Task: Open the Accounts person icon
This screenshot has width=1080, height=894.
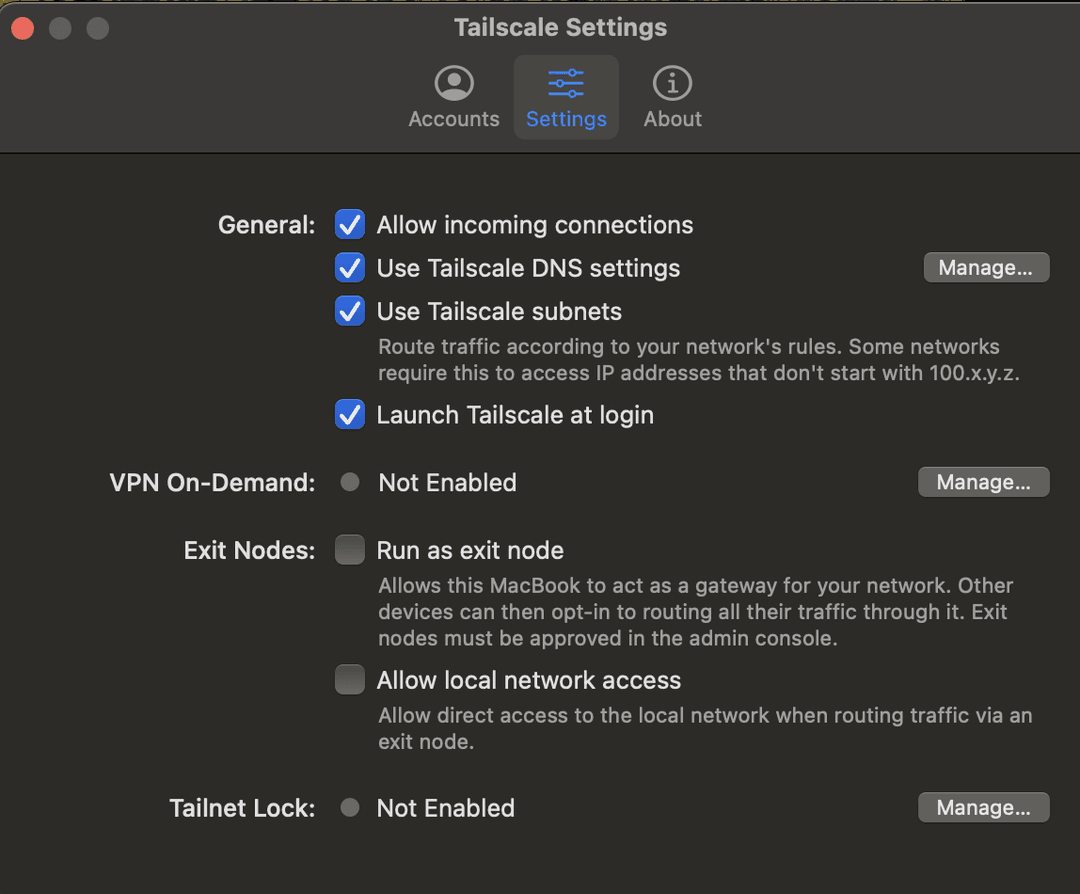Action: (454, 83)
